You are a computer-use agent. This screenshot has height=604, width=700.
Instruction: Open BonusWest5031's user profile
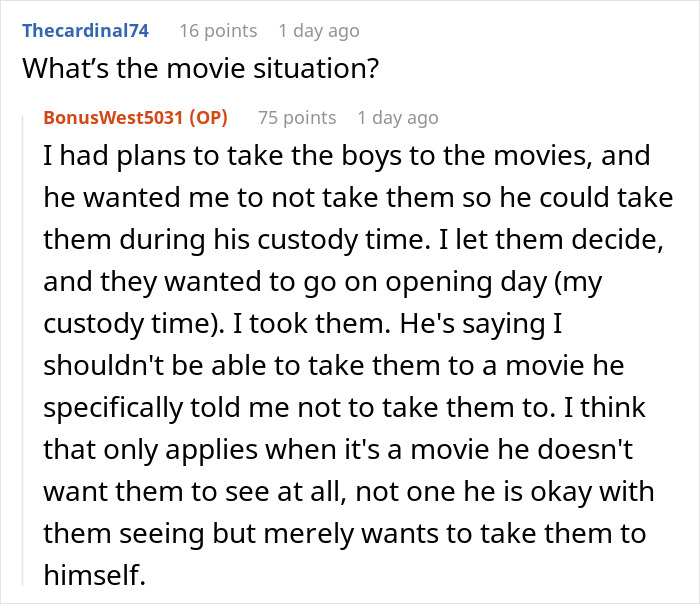pyautogui.click(x=113, y=118)
